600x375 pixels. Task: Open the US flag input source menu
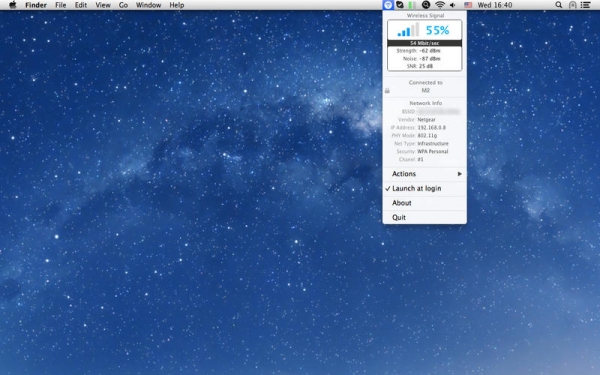point(468,5)
